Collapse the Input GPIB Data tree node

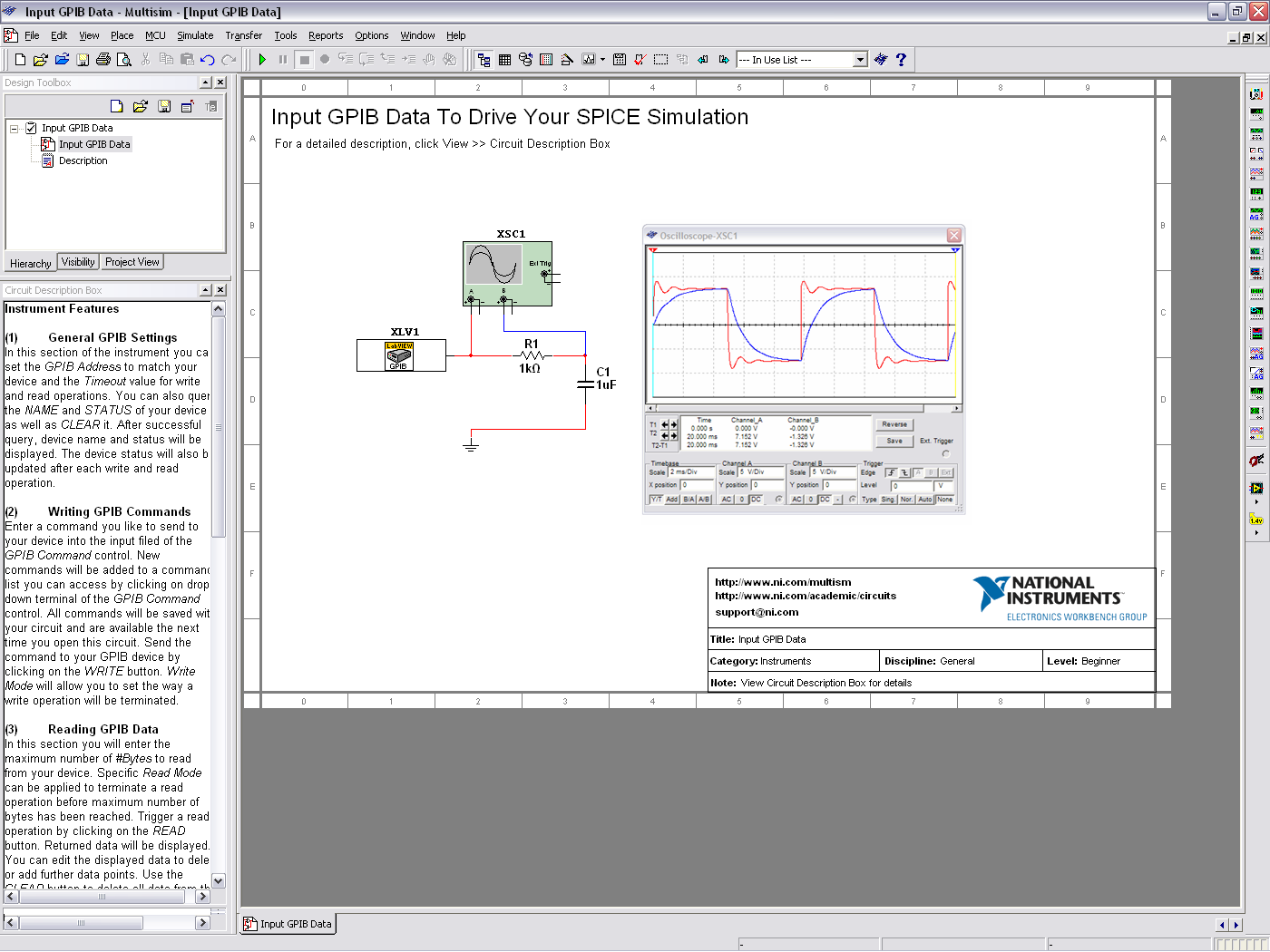pyautogui.click(x=15, y=129)
